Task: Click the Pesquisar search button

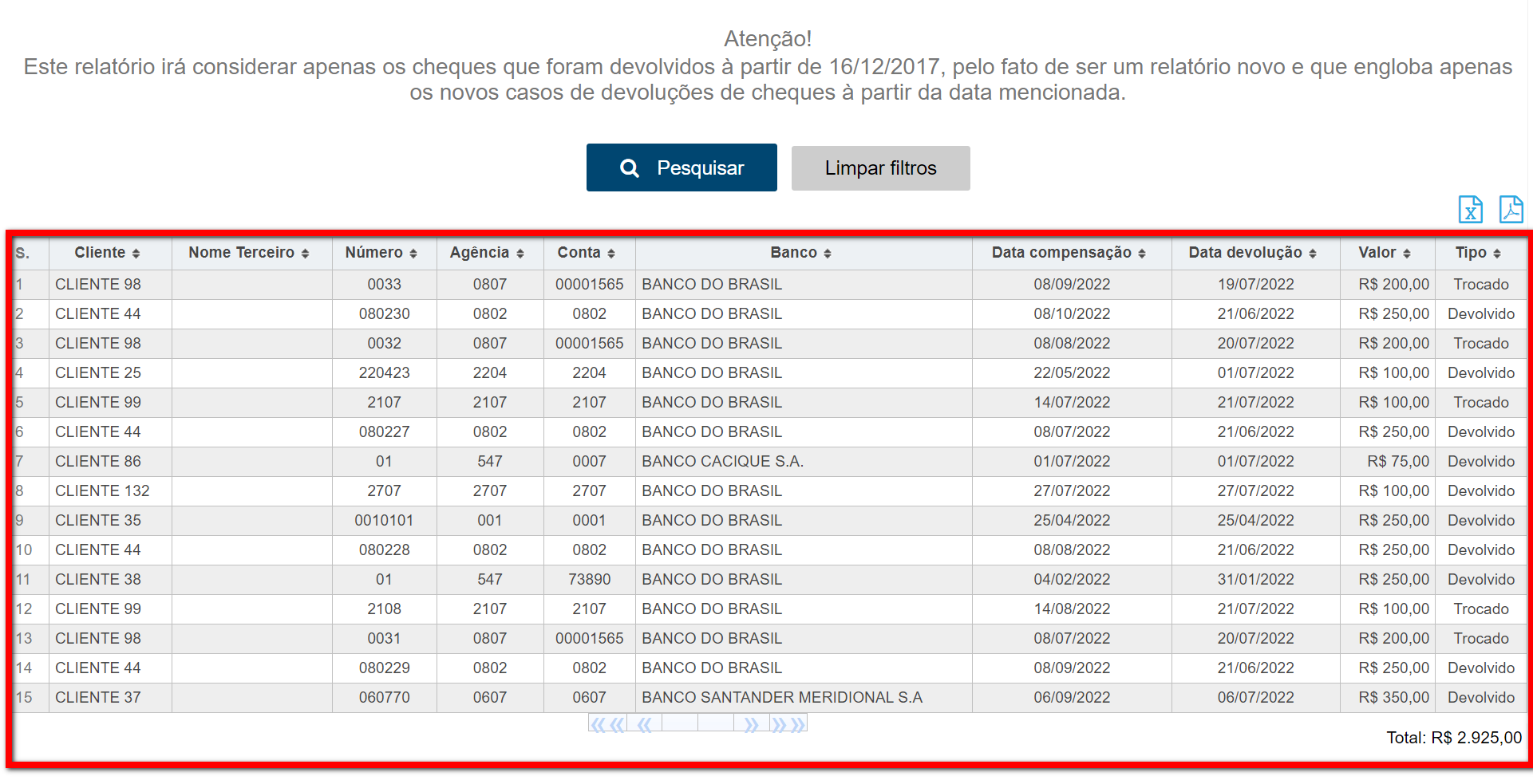Action: click(682, 168)
